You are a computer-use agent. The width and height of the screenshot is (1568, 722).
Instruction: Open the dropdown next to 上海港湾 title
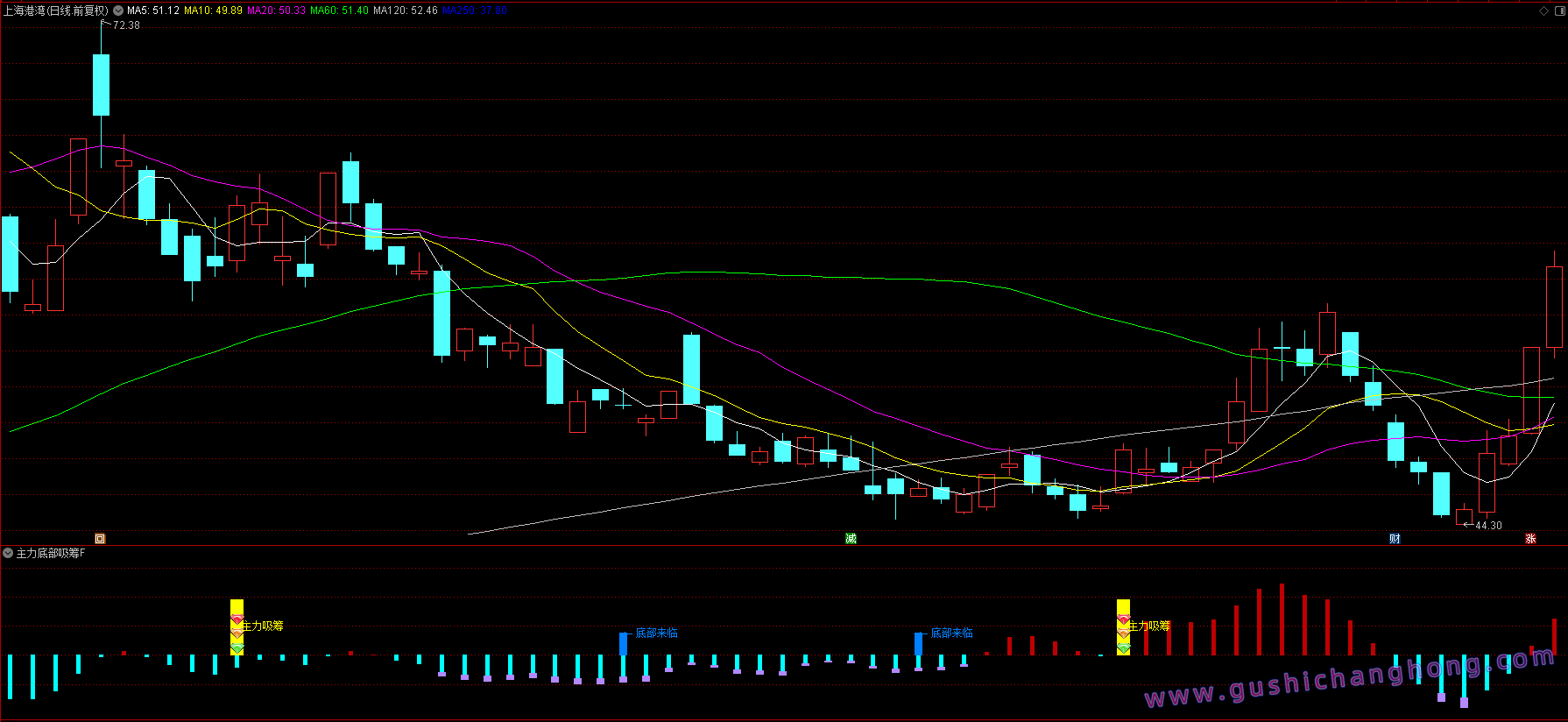(x=118, y=11)
